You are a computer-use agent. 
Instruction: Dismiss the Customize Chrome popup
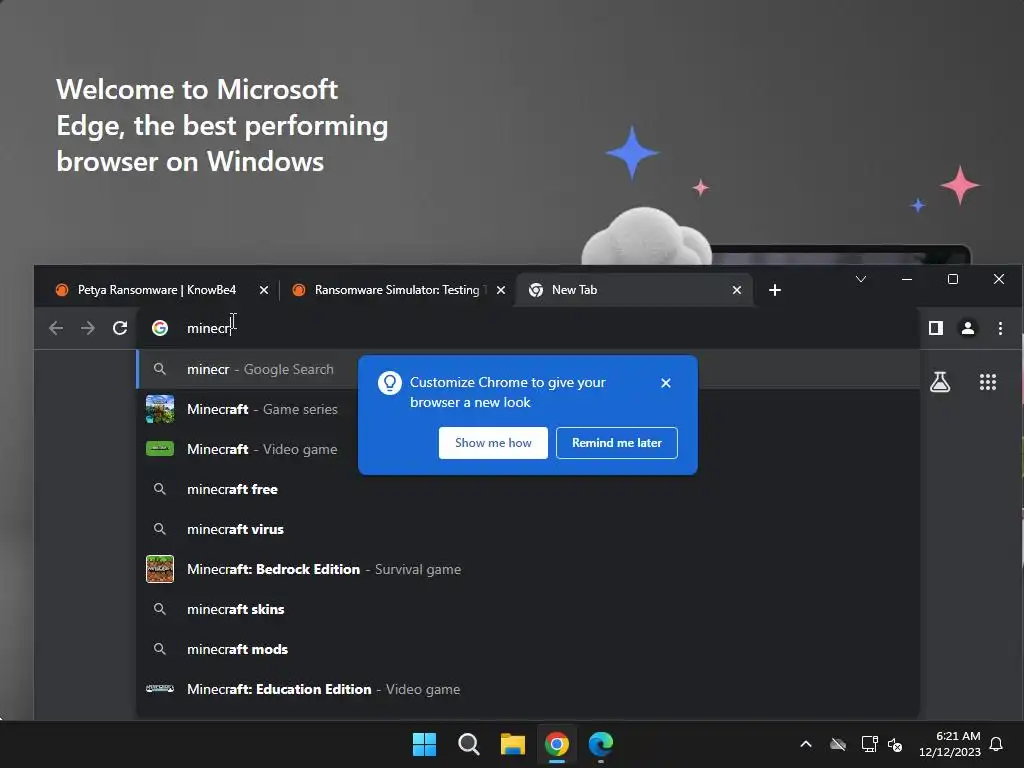pyautogui.click(x=665, y=383)
